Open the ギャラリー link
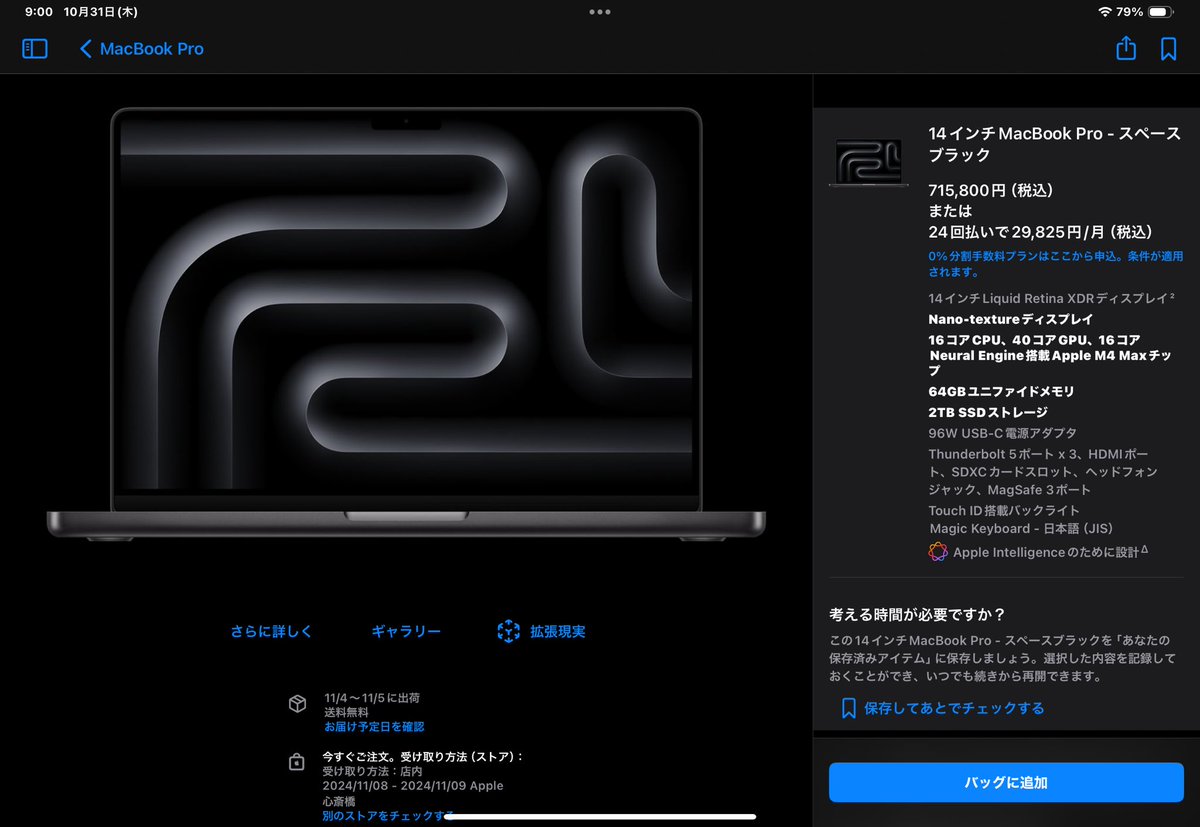 pos(406,631)
